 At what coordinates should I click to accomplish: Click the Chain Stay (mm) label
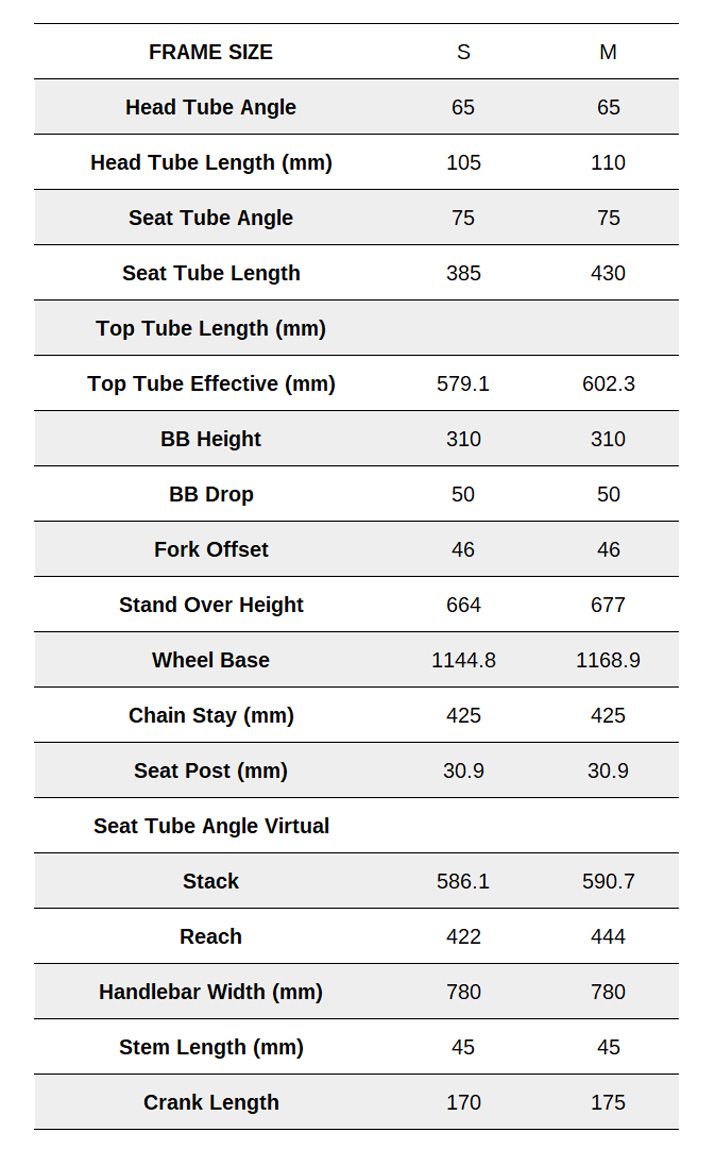pos(211,715)
